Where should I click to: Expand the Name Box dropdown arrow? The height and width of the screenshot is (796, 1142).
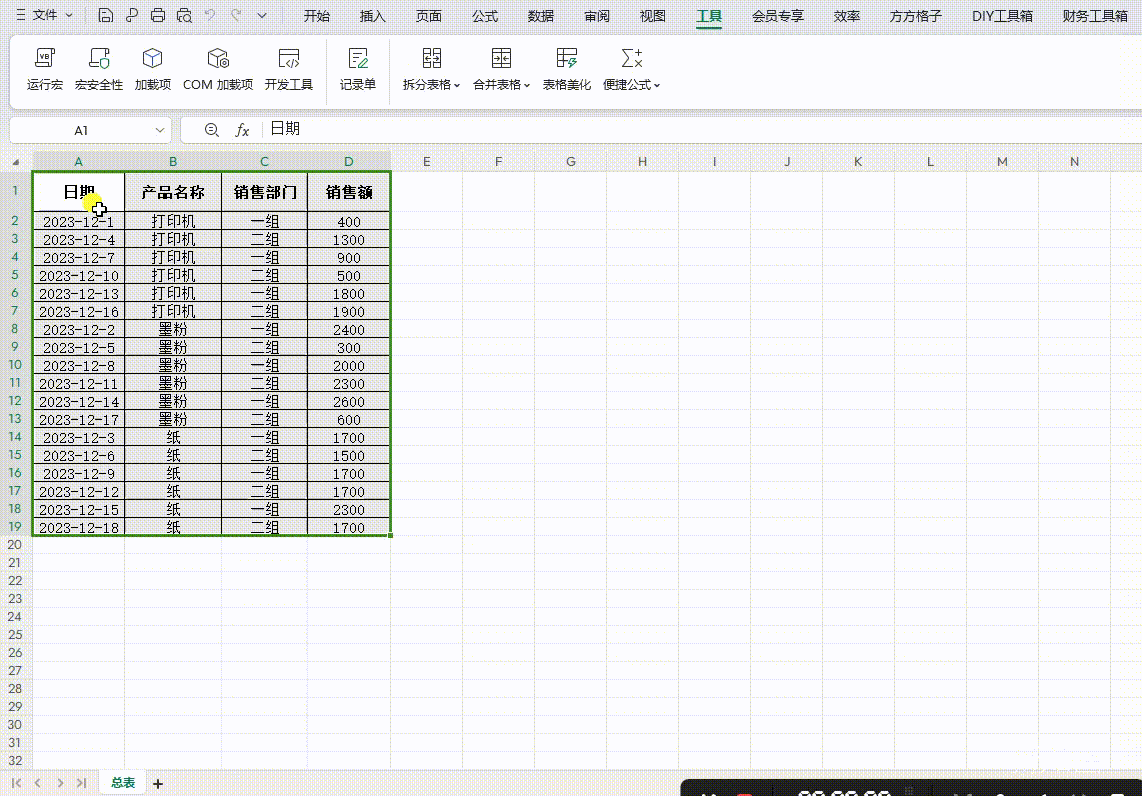click(x=160, y=130)
